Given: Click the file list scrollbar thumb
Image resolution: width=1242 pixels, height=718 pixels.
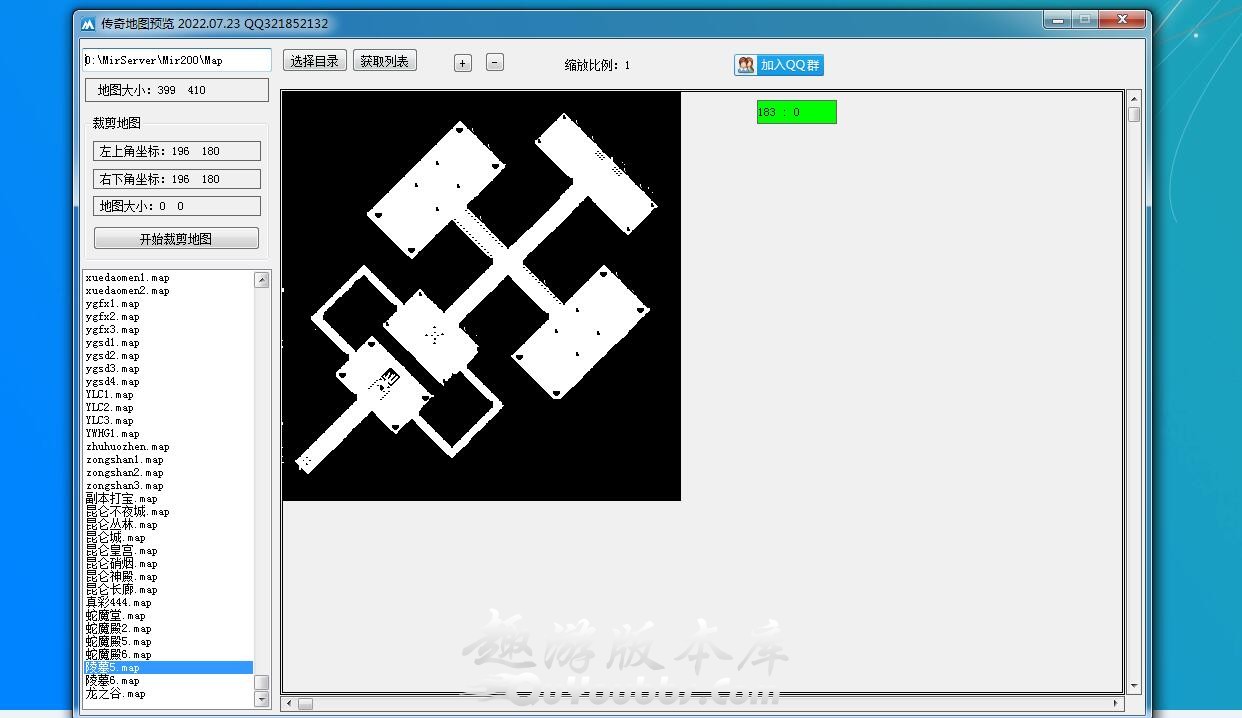Looking at the screenshot, I should pos(262,683).
